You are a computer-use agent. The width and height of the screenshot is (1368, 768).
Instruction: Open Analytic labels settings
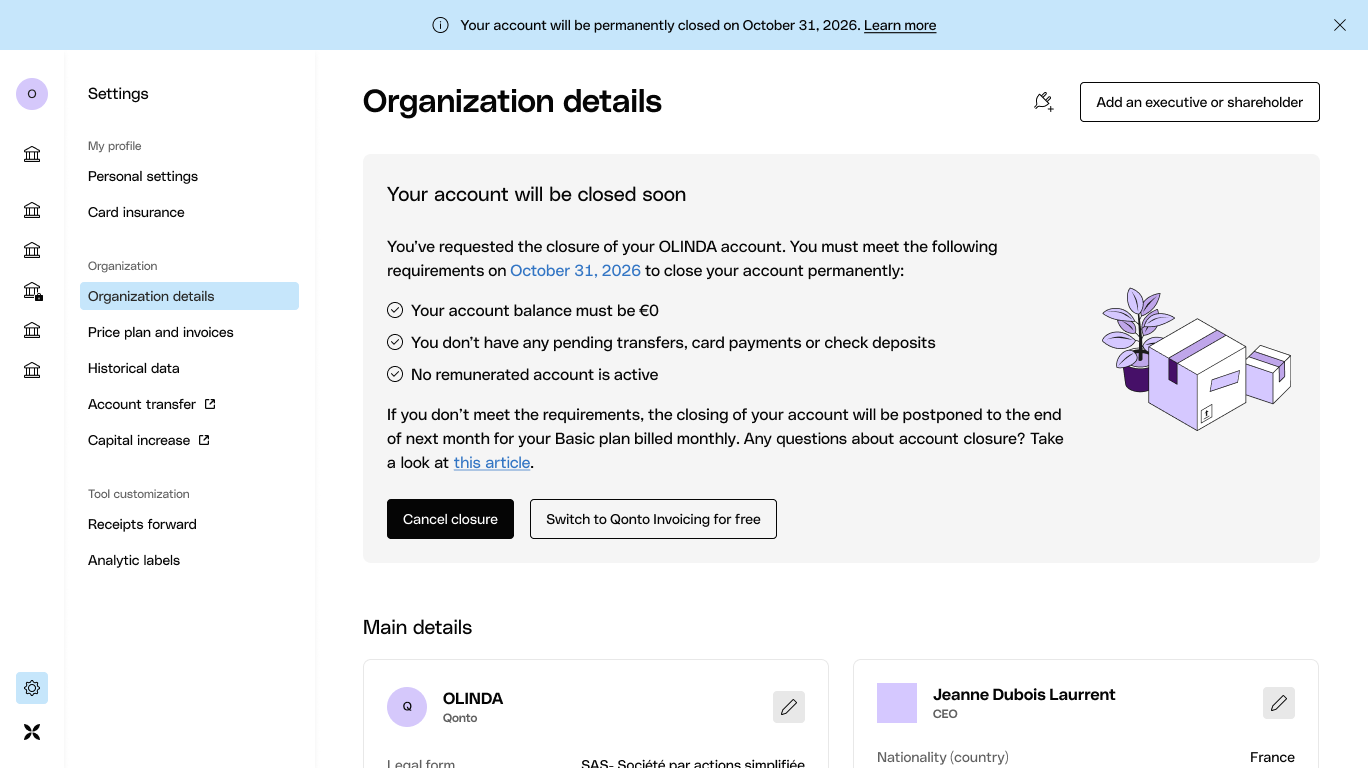[134, 560]
